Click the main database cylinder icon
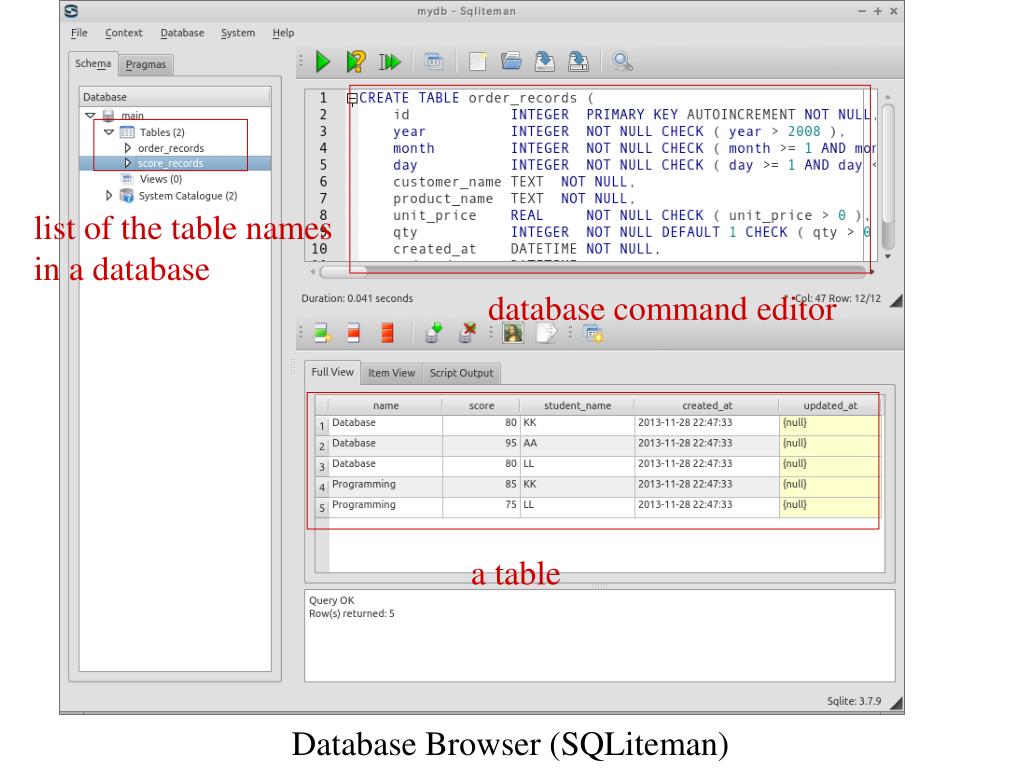 108,116
